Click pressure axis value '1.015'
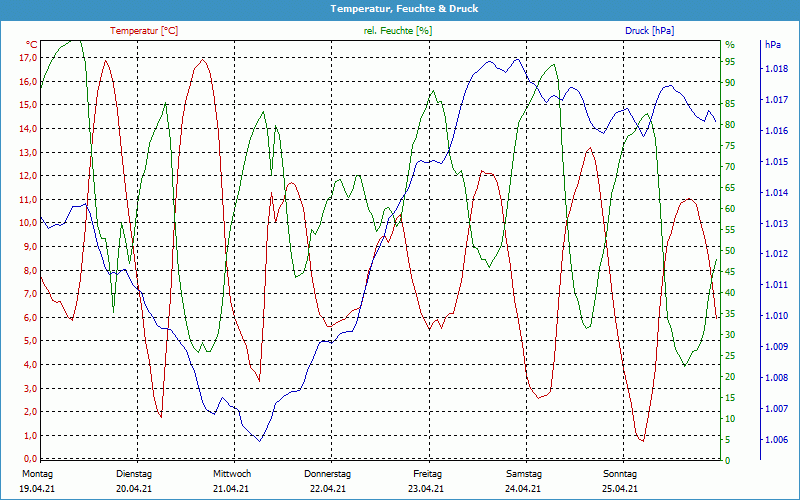 (x=777, y=162)
